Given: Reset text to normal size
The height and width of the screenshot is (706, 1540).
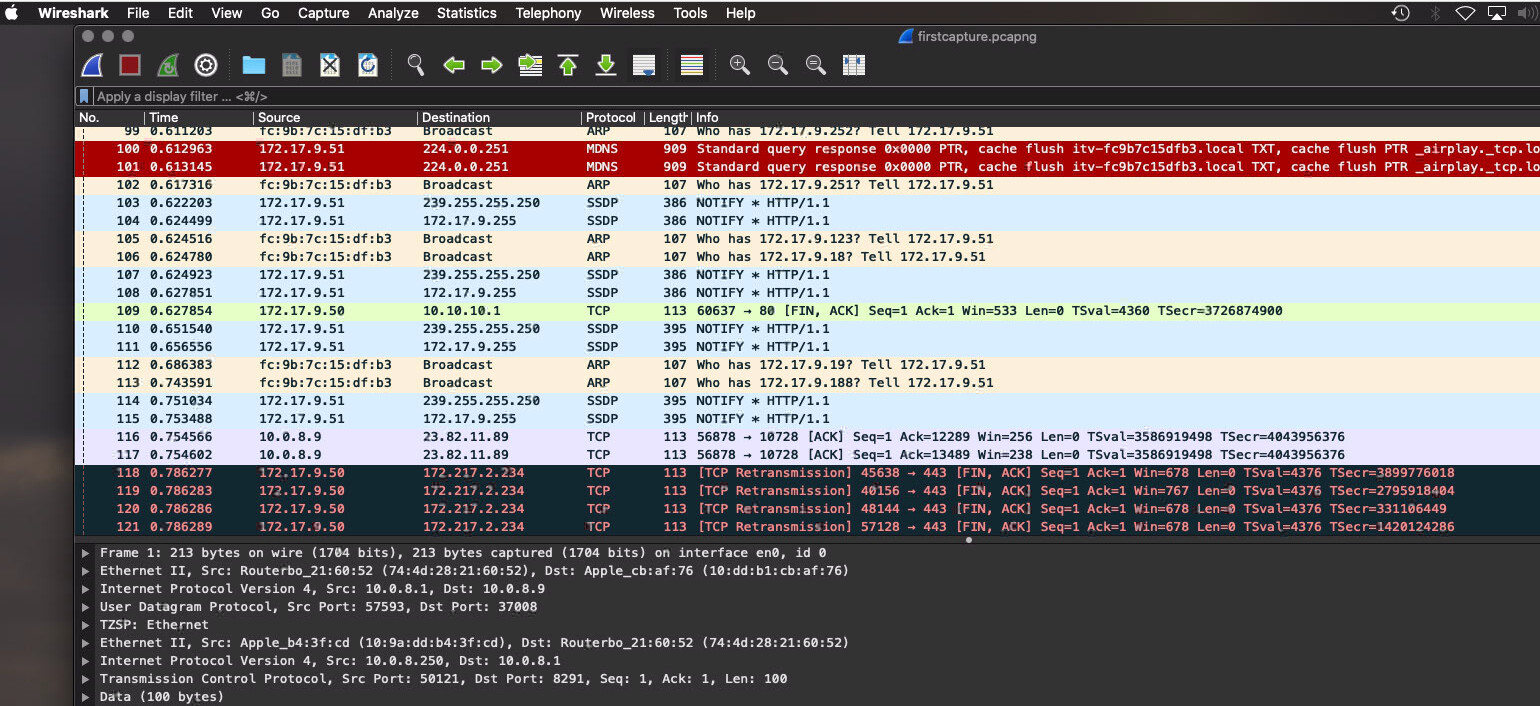Looking at the screenshot, I should [x=816, y=65].
